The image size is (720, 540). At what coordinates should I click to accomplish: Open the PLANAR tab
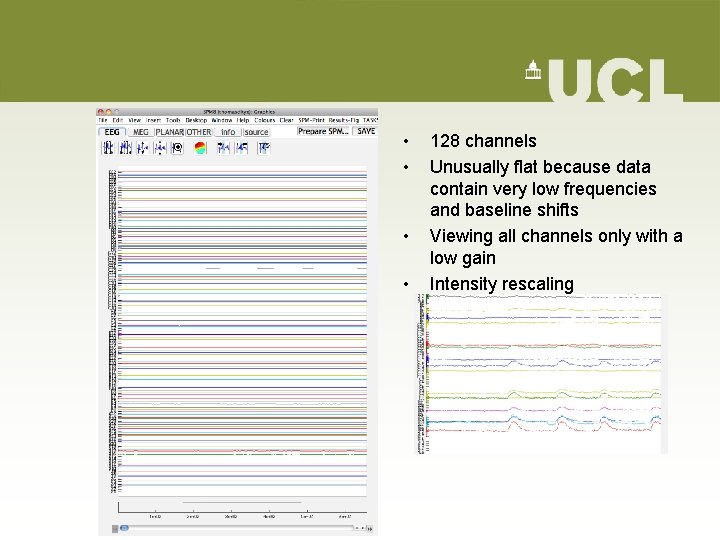[169, 132]
